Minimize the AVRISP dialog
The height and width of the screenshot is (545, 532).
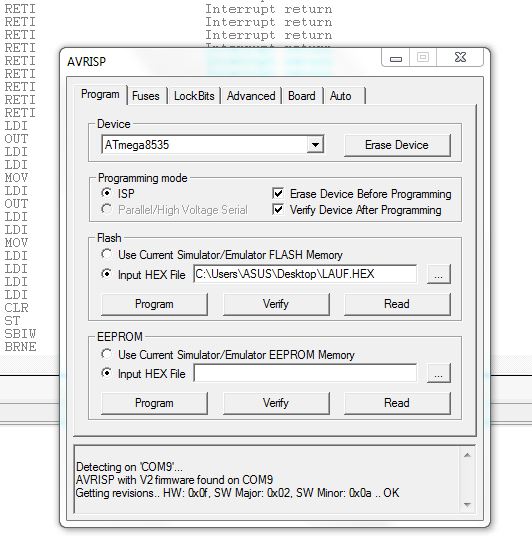[x=396, y=57]
